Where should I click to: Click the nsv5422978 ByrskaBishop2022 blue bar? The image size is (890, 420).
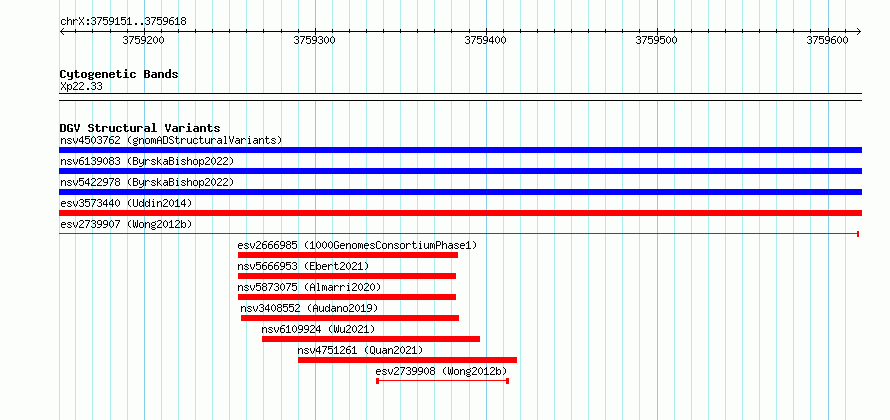(x=460, y=192)
